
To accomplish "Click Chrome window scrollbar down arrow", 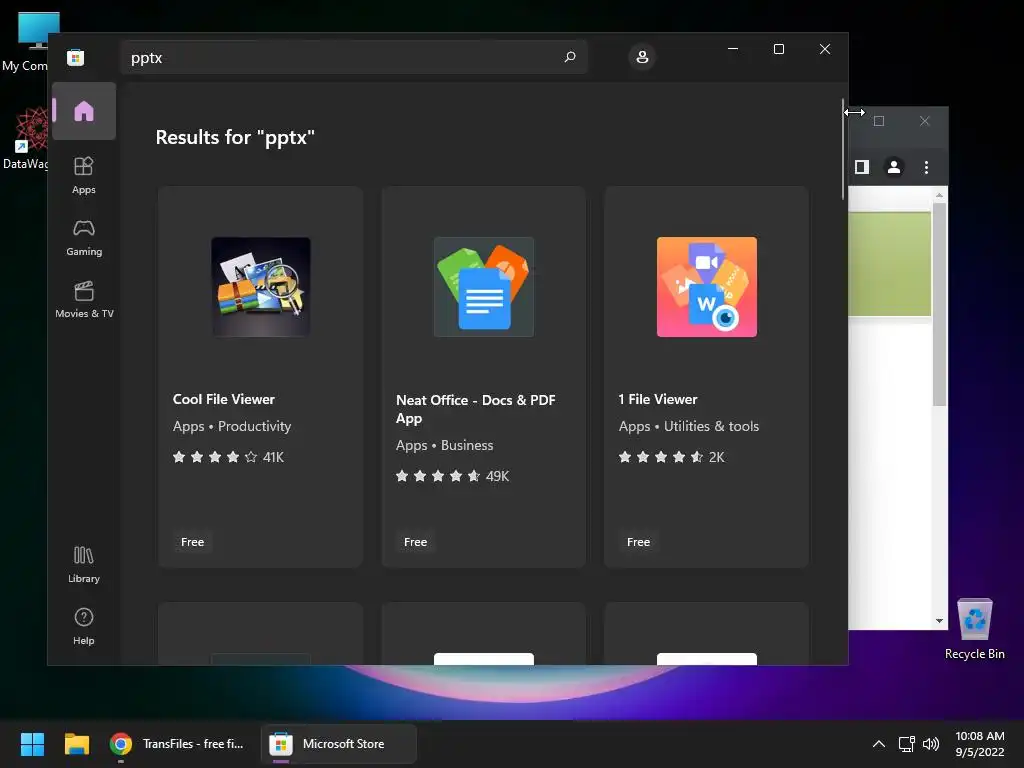I will point(939,621).
